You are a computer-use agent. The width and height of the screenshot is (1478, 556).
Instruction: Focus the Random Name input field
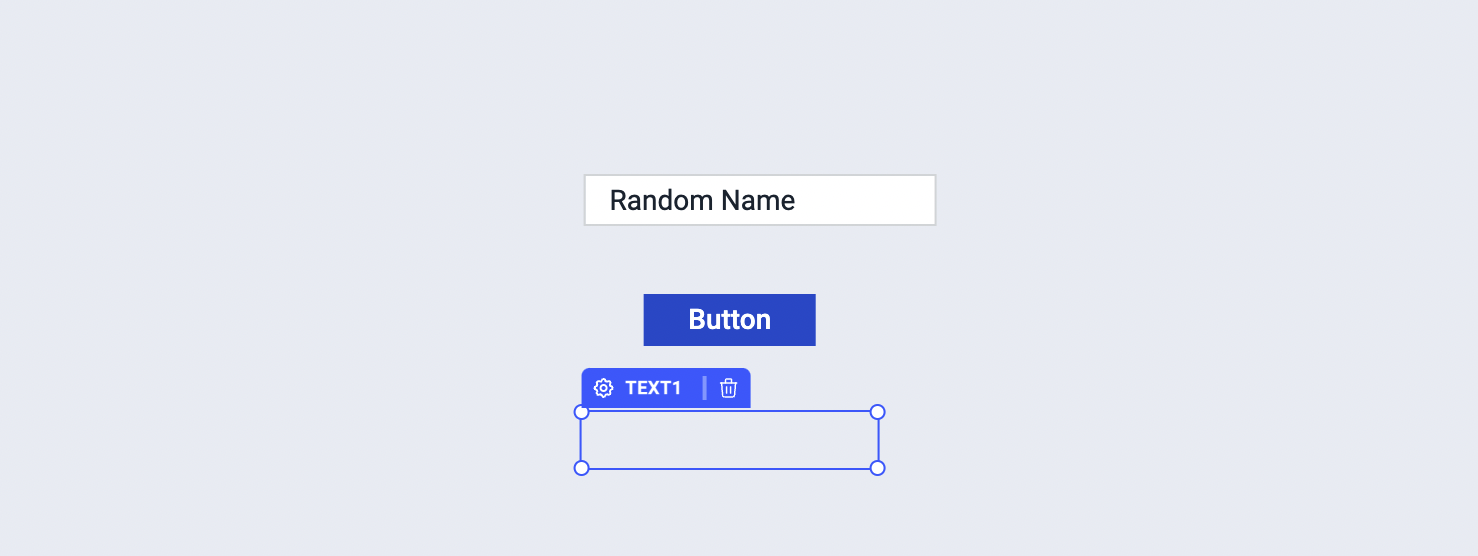[x=760, y=200]
